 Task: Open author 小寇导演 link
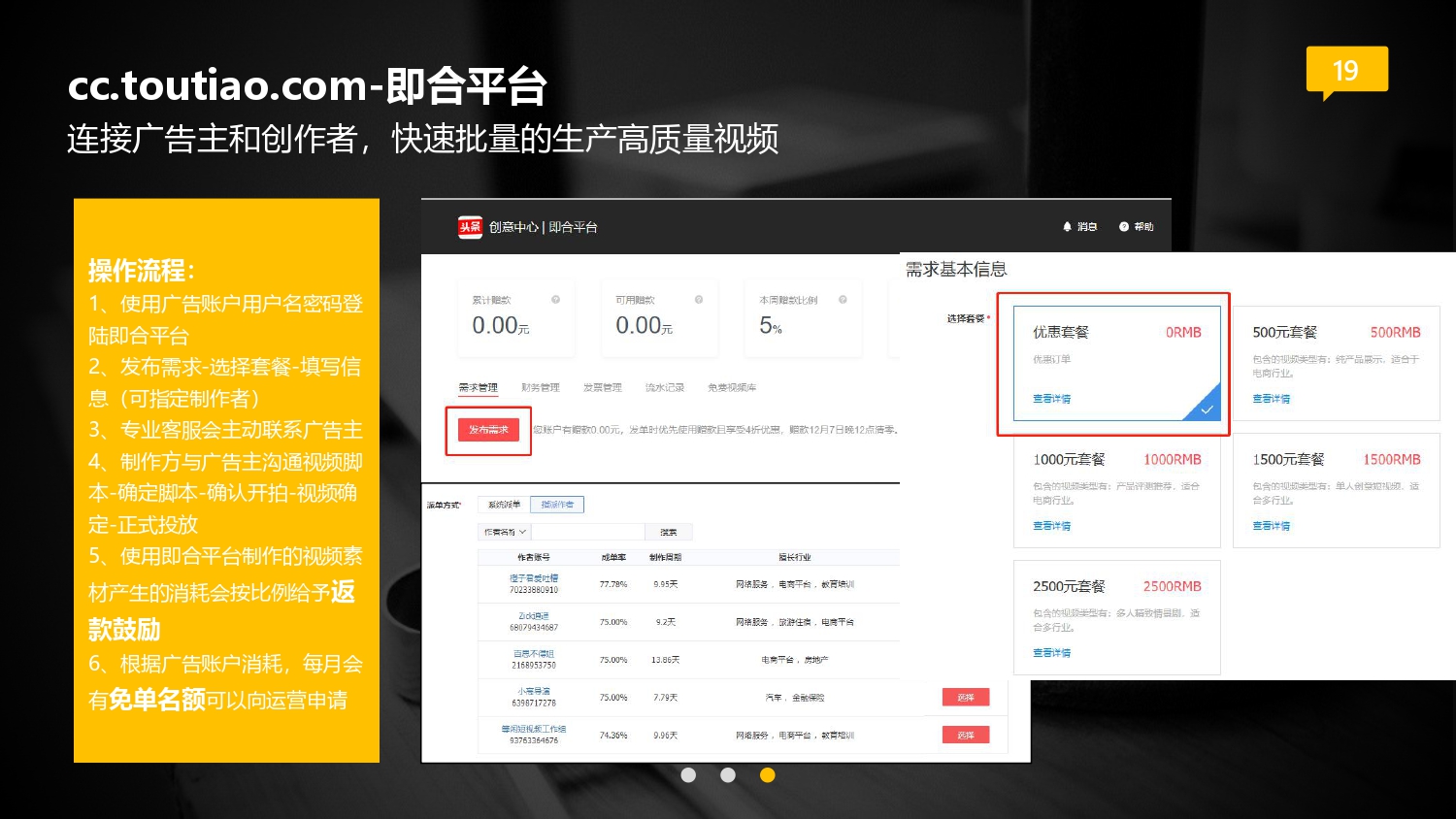[x=534, y=692]
